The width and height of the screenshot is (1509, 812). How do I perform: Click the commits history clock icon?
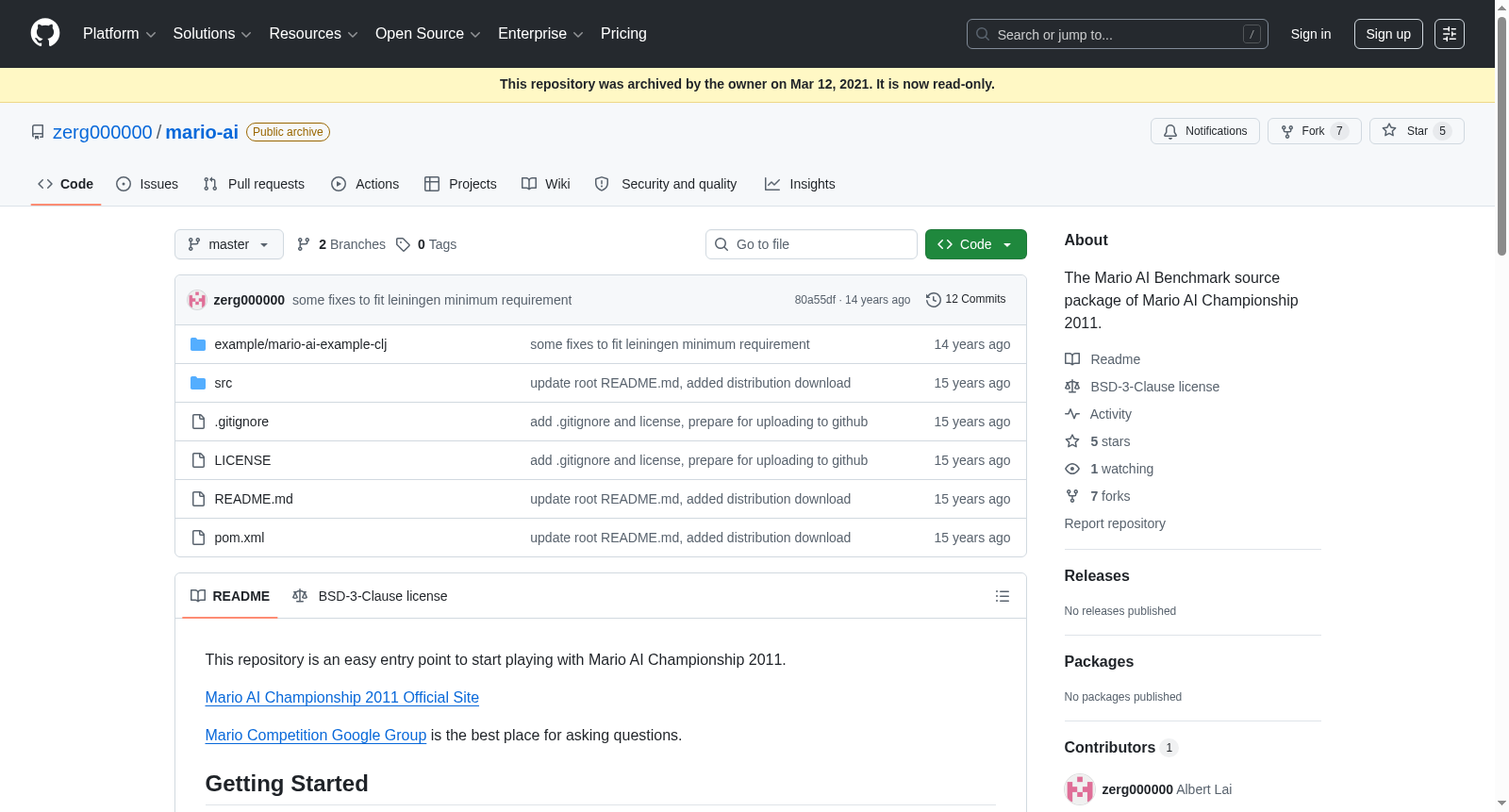[934, 299]
